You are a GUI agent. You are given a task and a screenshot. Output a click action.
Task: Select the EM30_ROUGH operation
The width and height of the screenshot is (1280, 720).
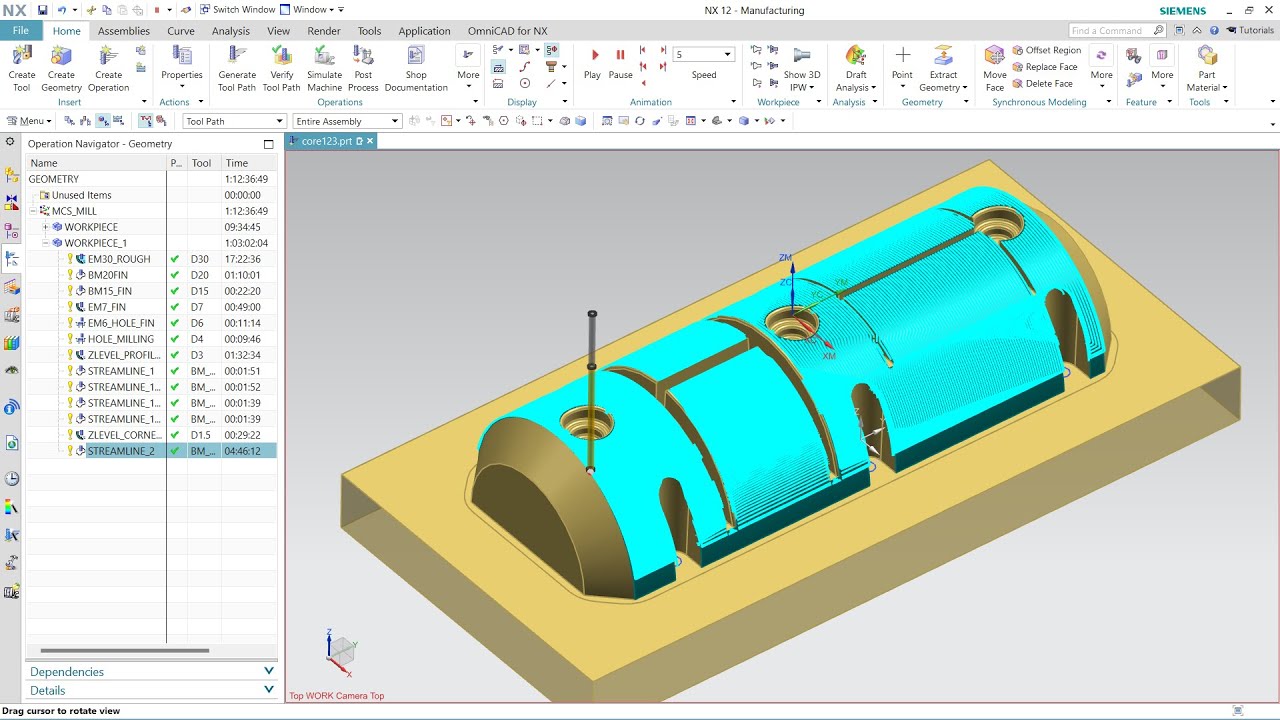119,259
